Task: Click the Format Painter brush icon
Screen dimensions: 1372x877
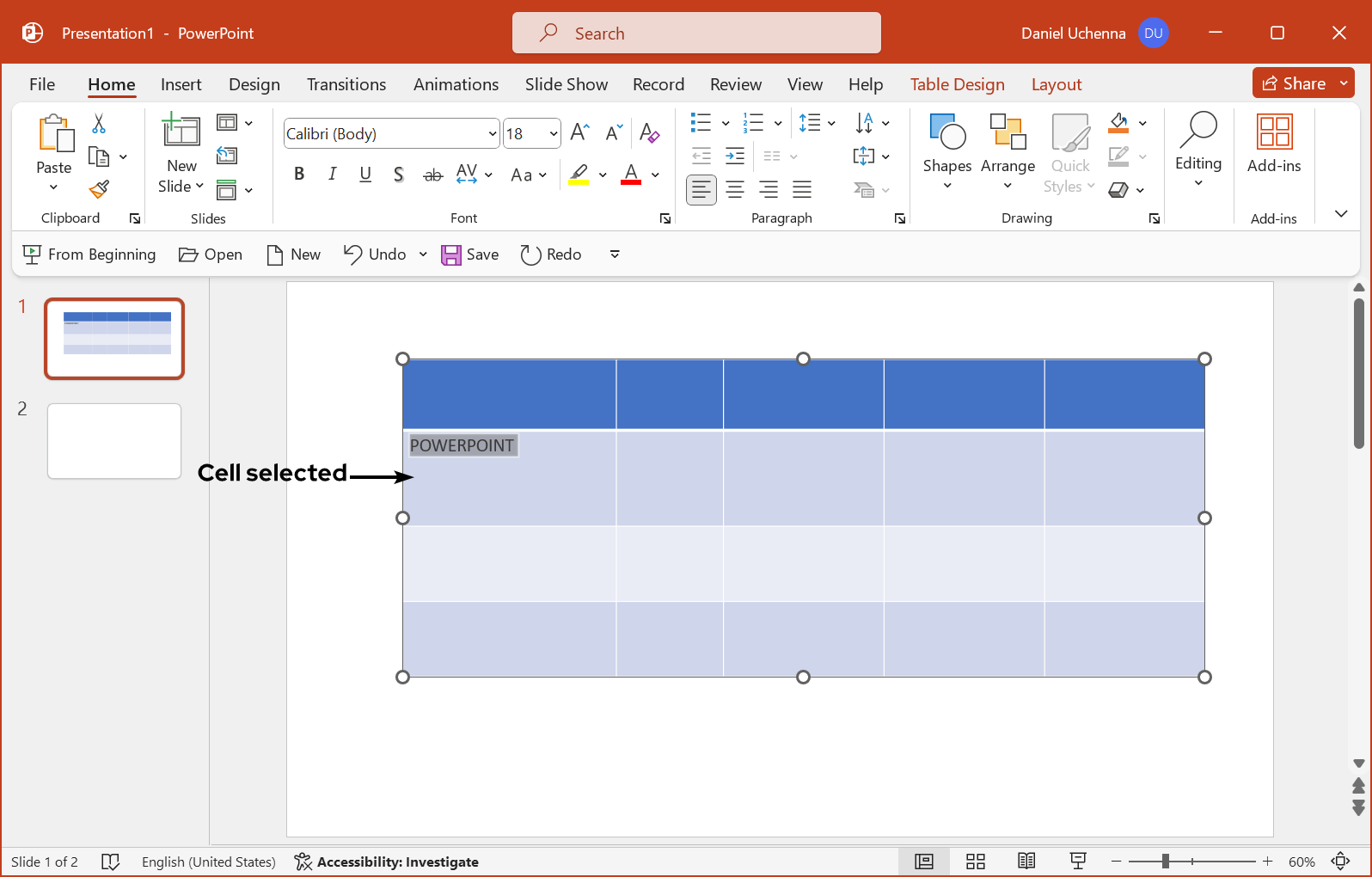Action: [100, 189]
